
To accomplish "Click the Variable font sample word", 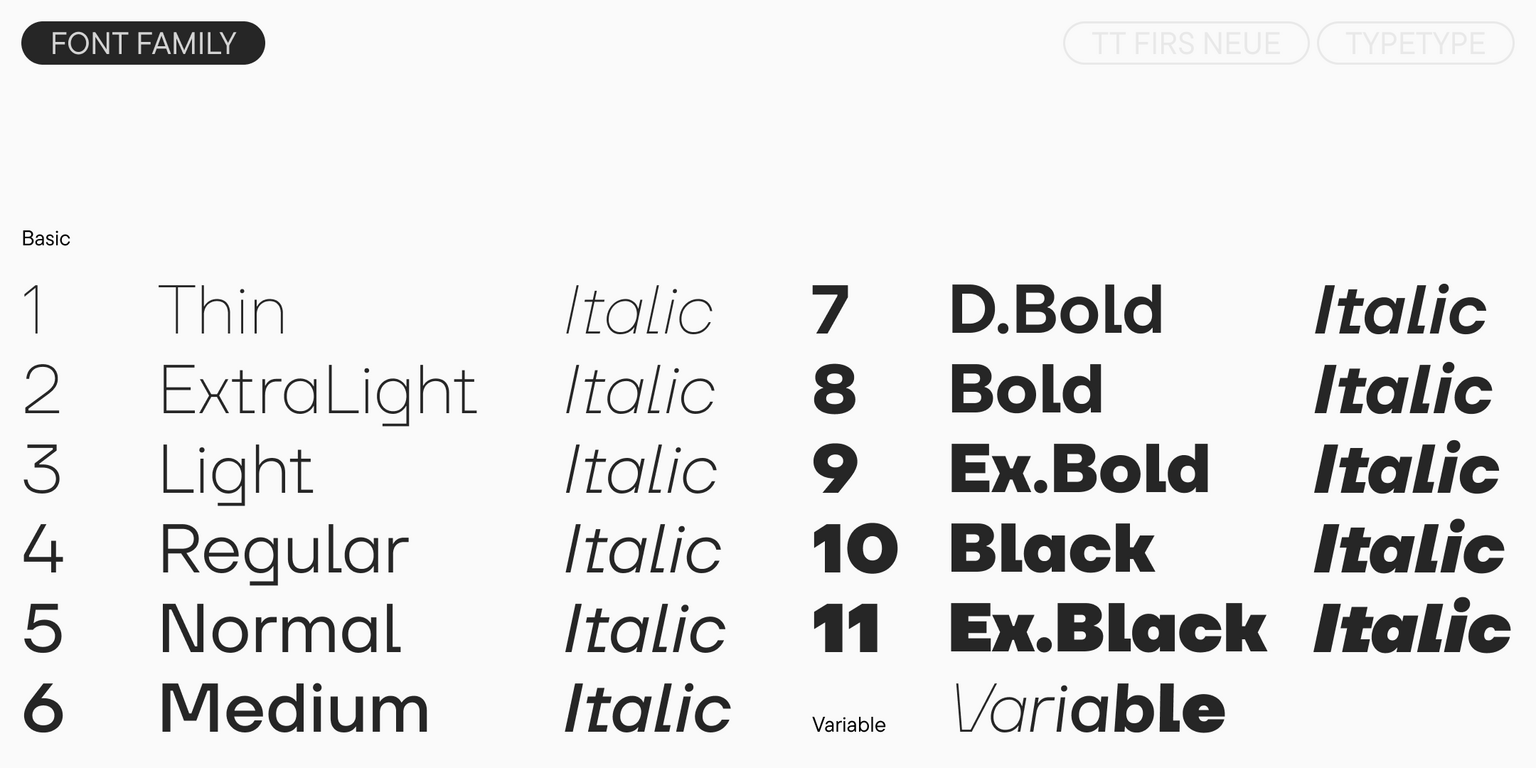I will (1090, 708).
